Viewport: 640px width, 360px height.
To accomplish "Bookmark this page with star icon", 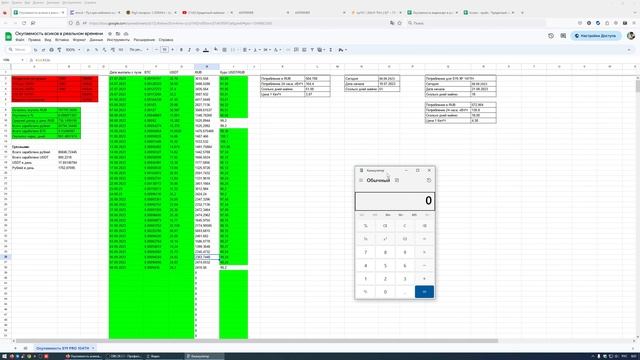I will click(400, 23).
